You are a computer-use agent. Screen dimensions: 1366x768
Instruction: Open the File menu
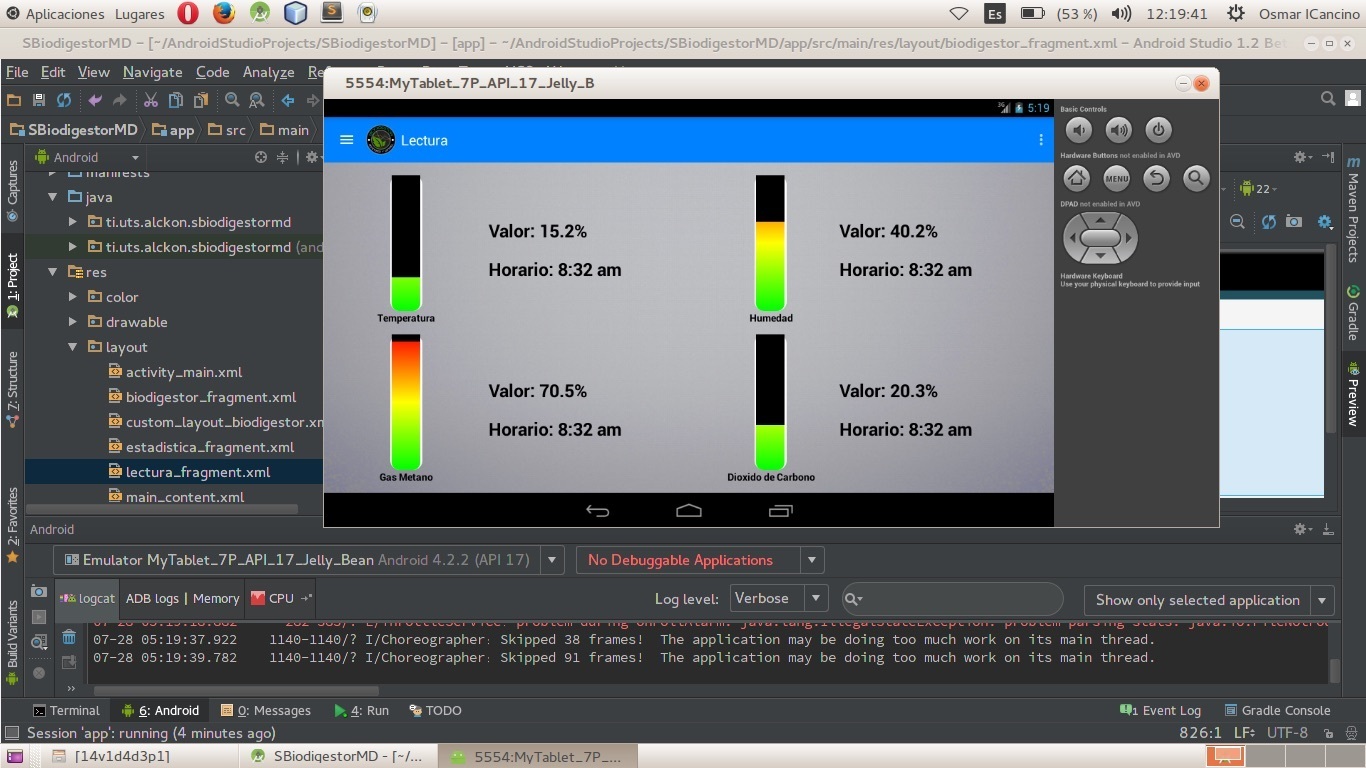pyautogui.click(x=17, y=72)
